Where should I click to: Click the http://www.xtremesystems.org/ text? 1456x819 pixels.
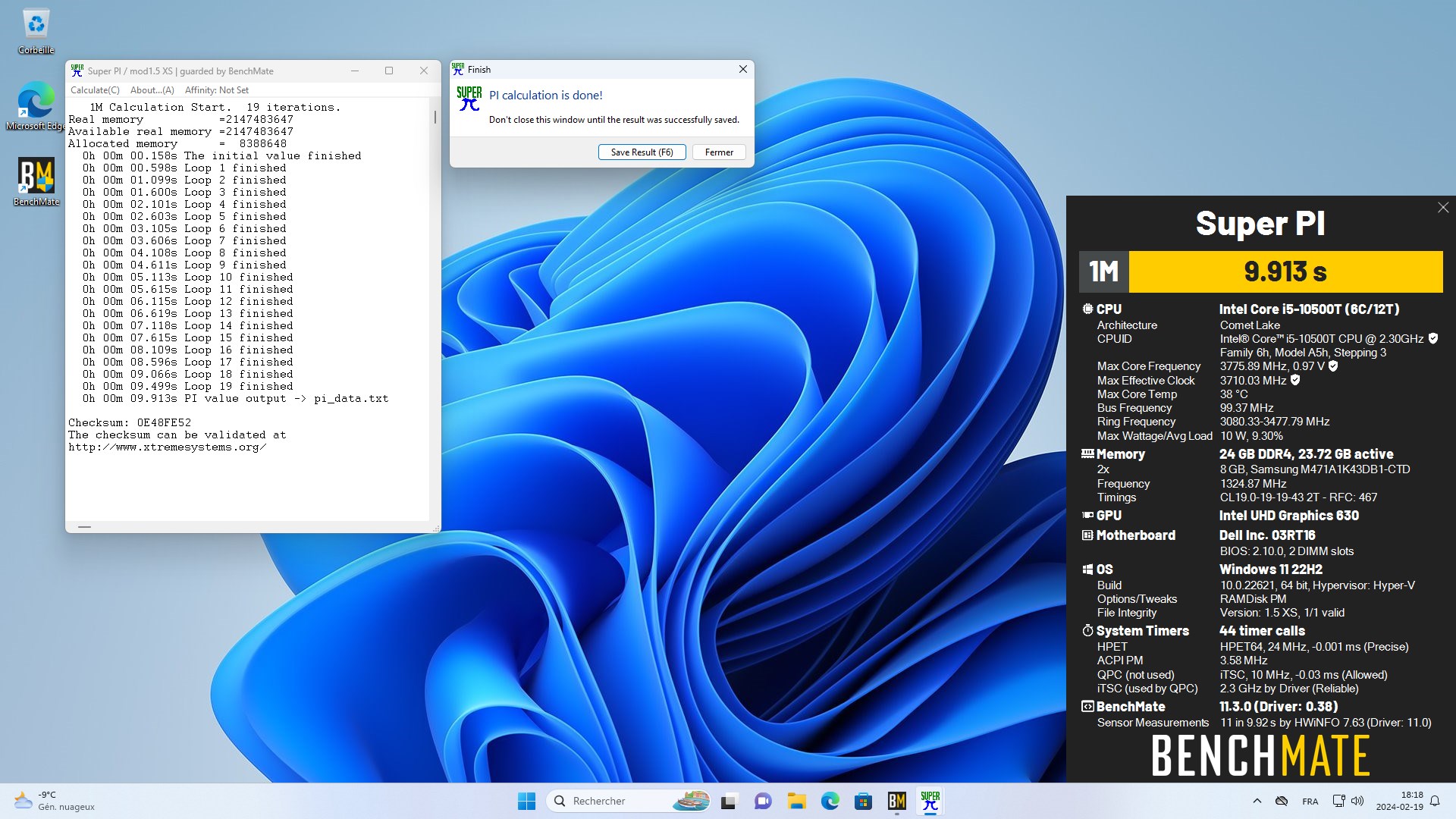click(167, 447)
